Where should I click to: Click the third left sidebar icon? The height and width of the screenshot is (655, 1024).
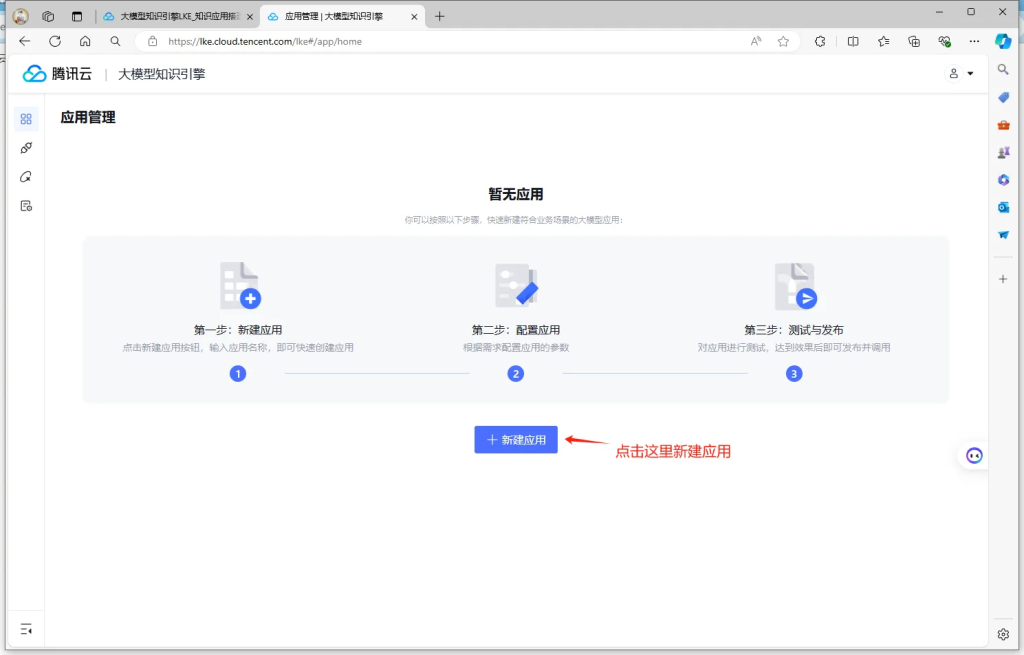[26, 177]
